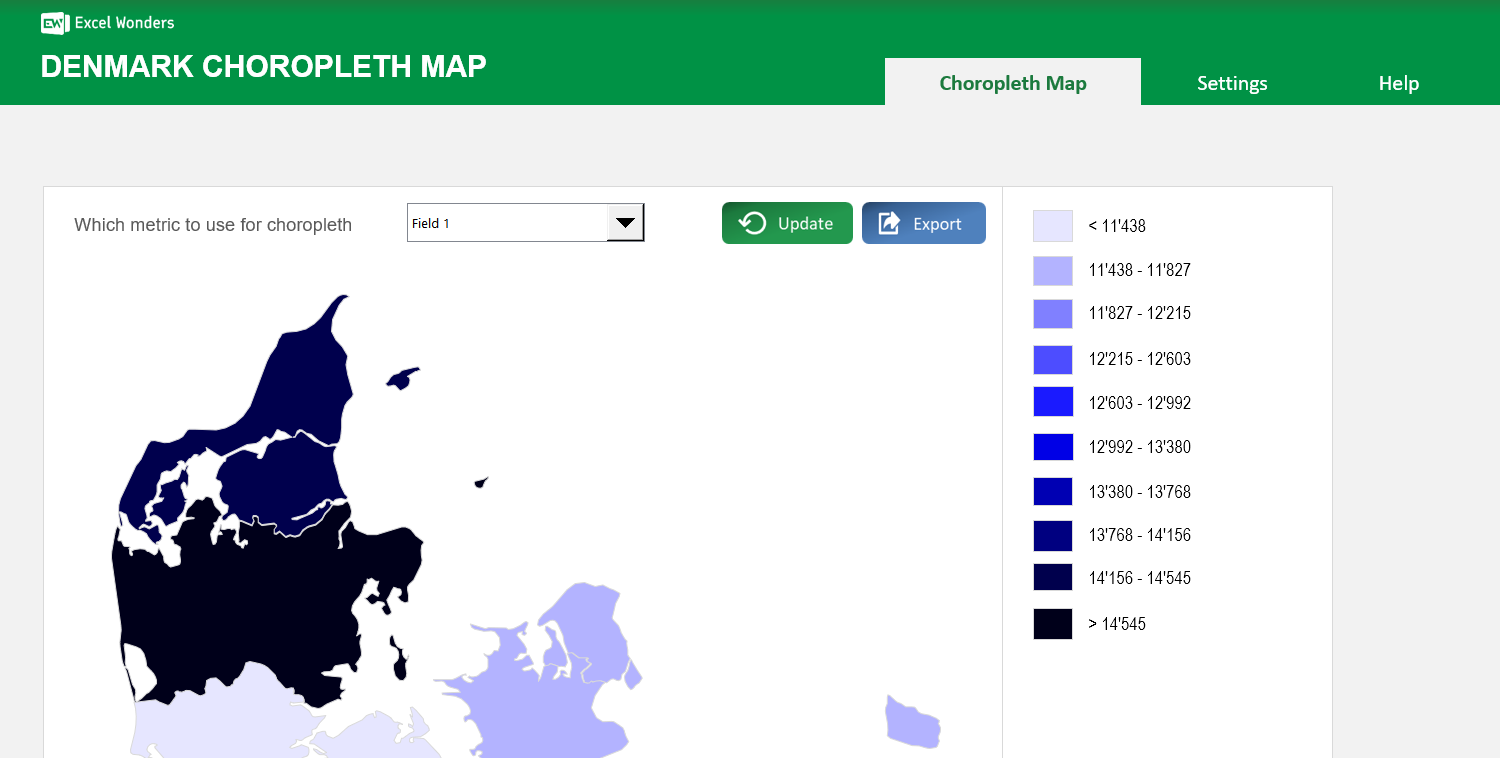Image resolution: width=1500 pixels, height=758 pixels.
Task: Click the legend swatch for 13'768 - 14'156
Action: (x=1052, y=535)
